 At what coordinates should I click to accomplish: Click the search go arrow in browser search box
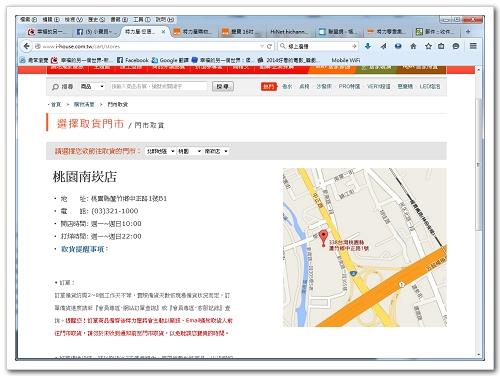pos(354,46)
